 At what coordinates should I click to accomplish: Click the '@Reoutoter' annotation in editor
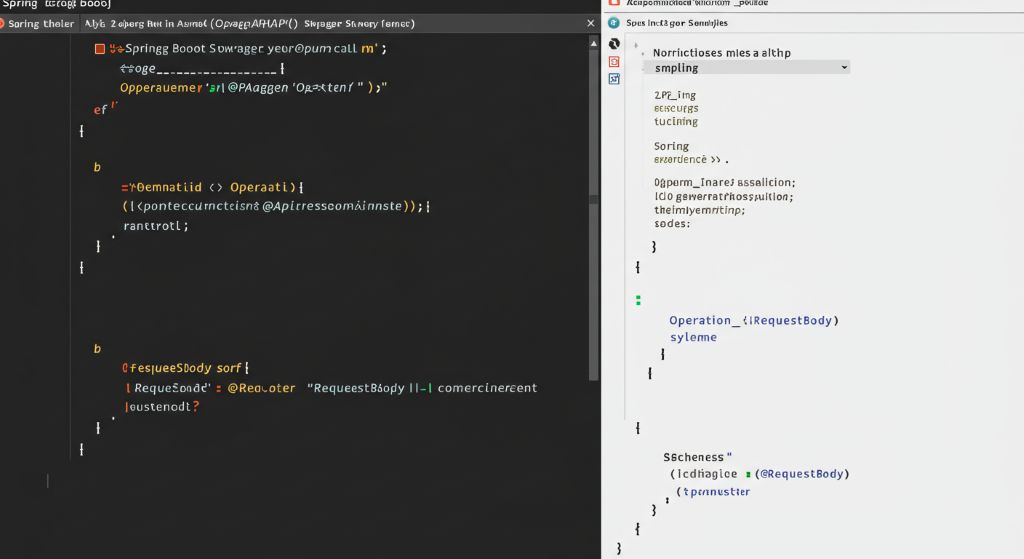coord(261,388)
